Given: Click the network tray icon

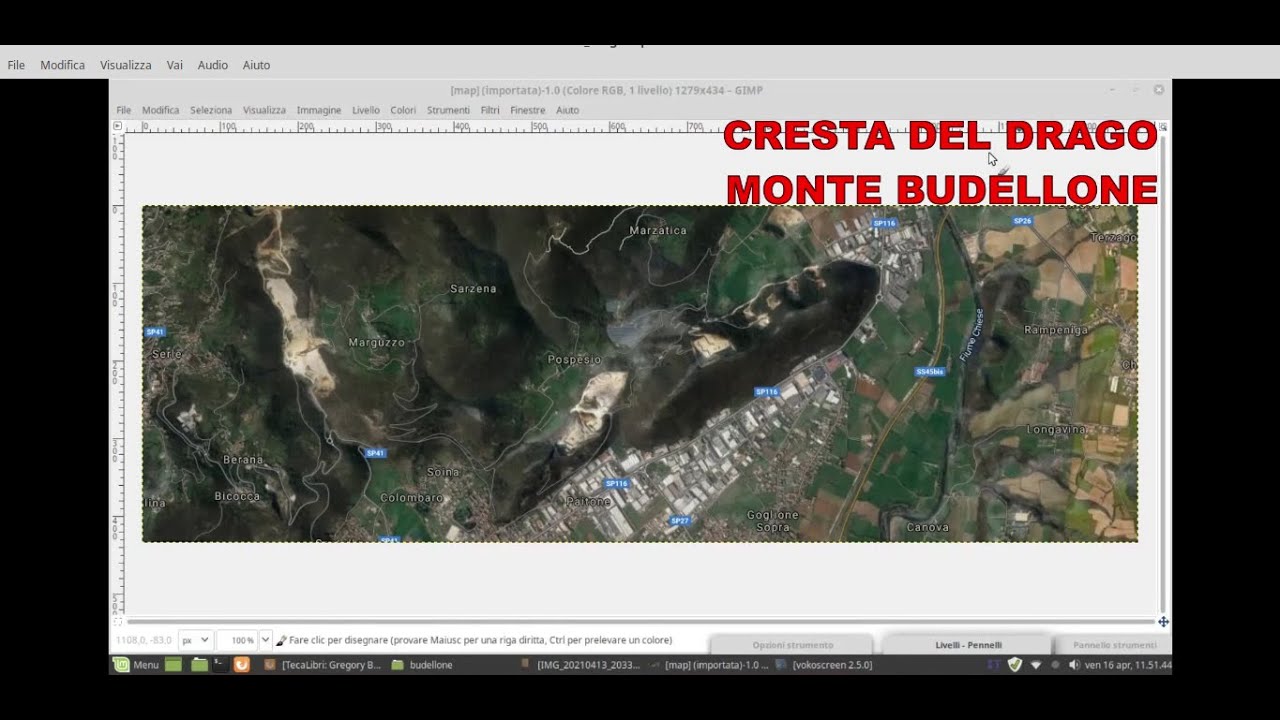Looking at the screenshot, I should (1036, 664).
